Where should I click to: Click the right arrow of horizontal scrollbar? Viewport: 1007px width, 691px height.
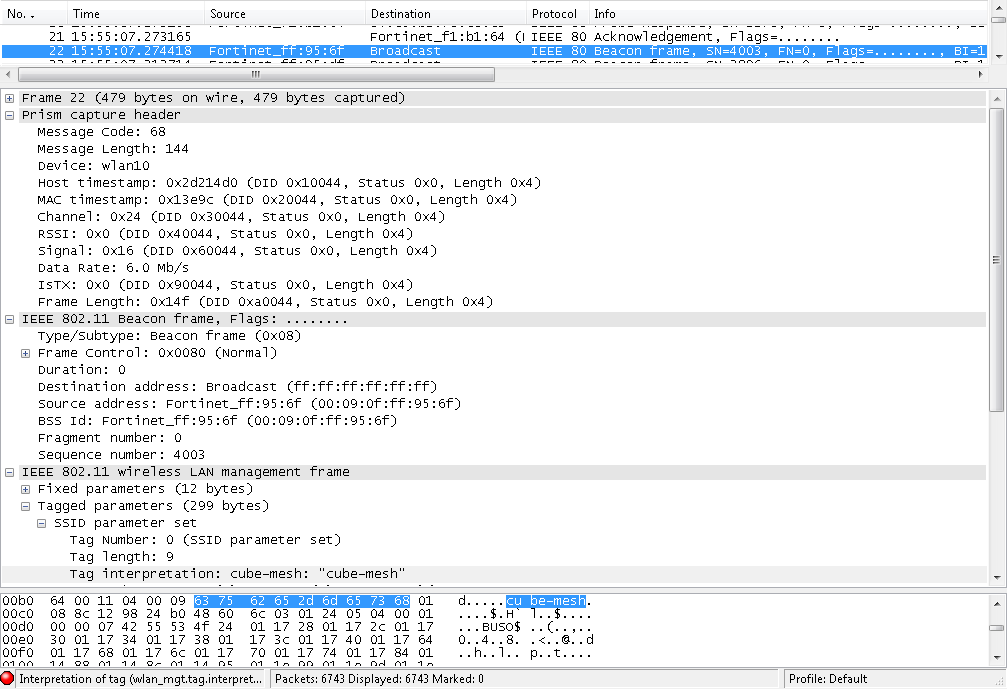click(981, 73)
